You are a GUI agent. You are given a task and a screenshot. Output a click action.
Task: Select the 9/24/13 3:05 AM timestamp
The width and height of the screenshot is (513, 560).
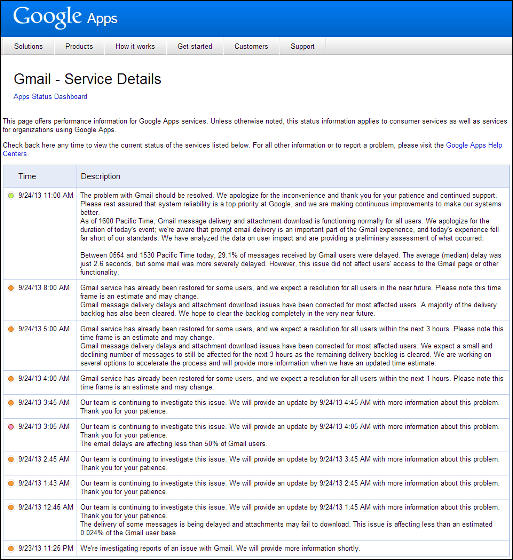[44, 426]
